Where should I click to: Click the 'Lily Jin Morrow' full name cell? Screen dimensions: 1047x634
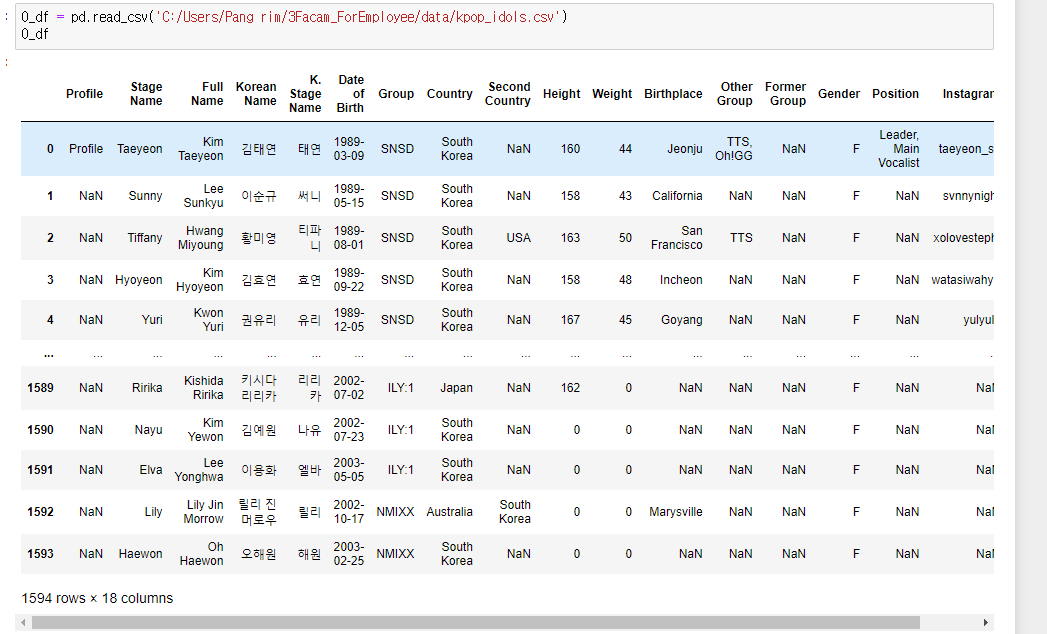204,512
